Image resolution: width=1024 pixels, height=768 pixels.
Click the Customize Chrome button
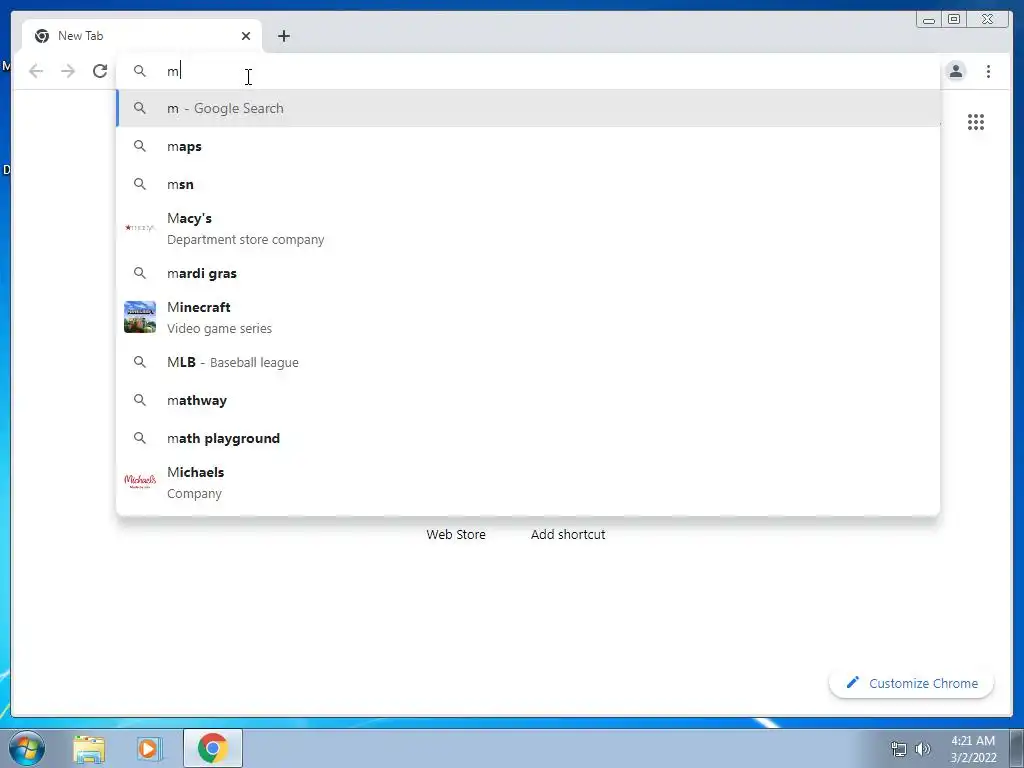click(911, 683)
